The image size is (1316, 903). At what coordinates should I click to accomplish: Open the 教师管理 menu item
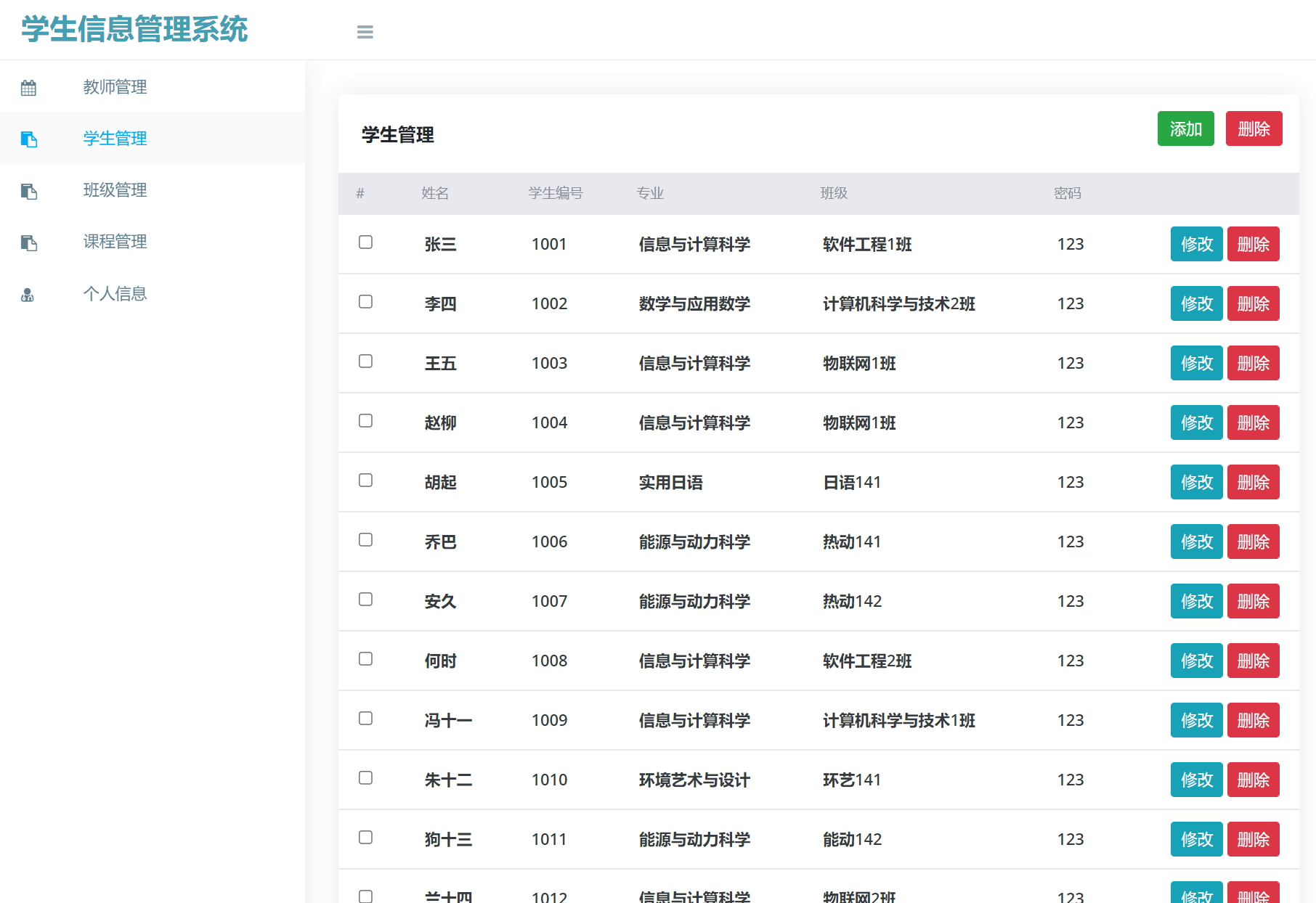pos(115,87)
